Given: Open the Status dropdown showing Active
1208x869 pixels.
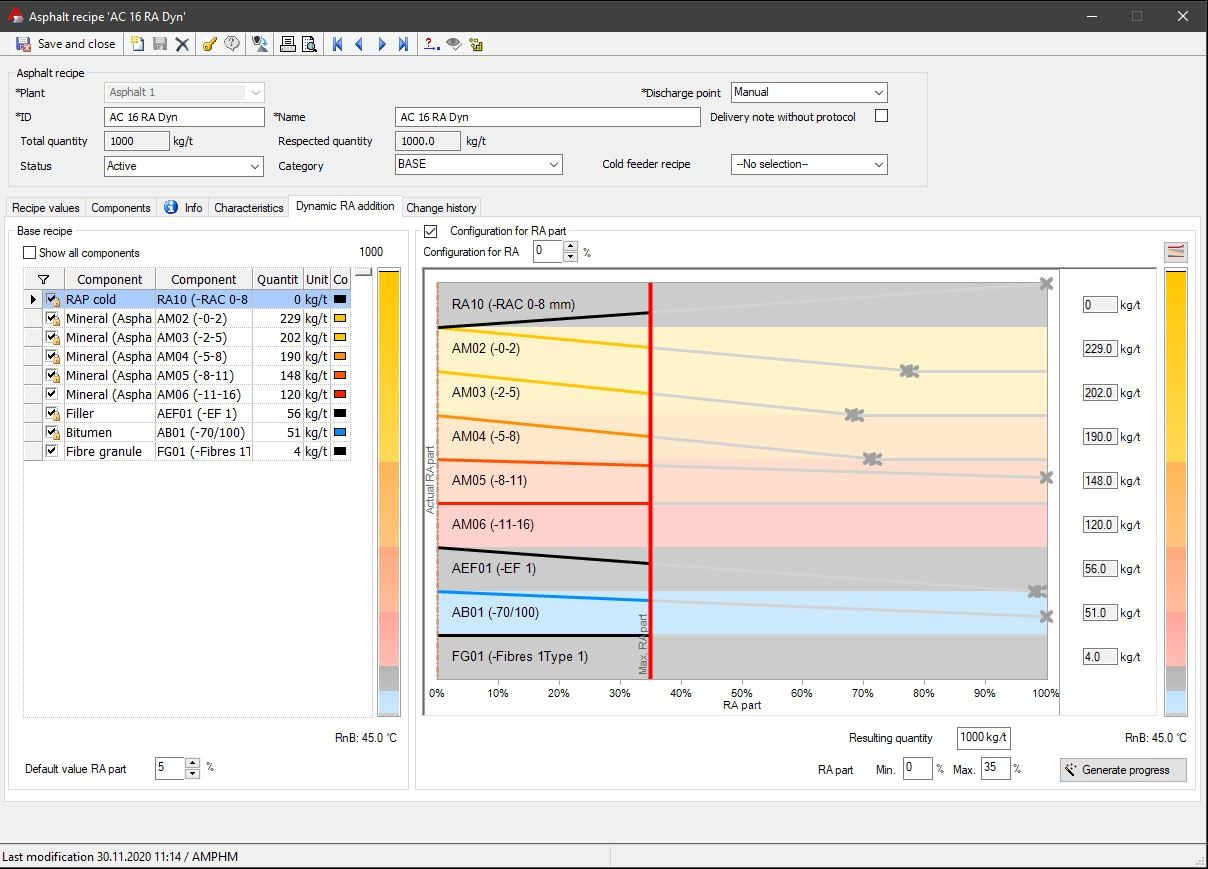Looking at the screenshot, I should [x=184, y=166].
